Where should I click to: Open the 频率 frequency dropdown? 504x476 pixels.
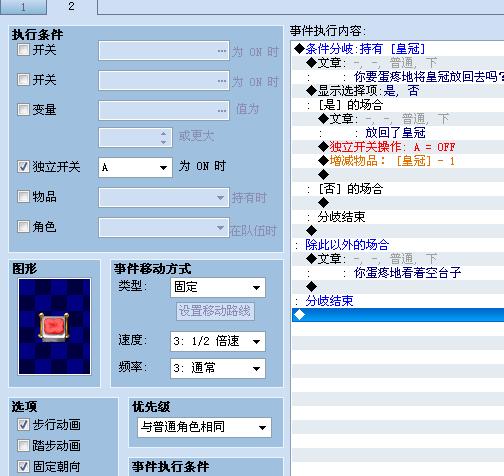[x=218, y=368]
